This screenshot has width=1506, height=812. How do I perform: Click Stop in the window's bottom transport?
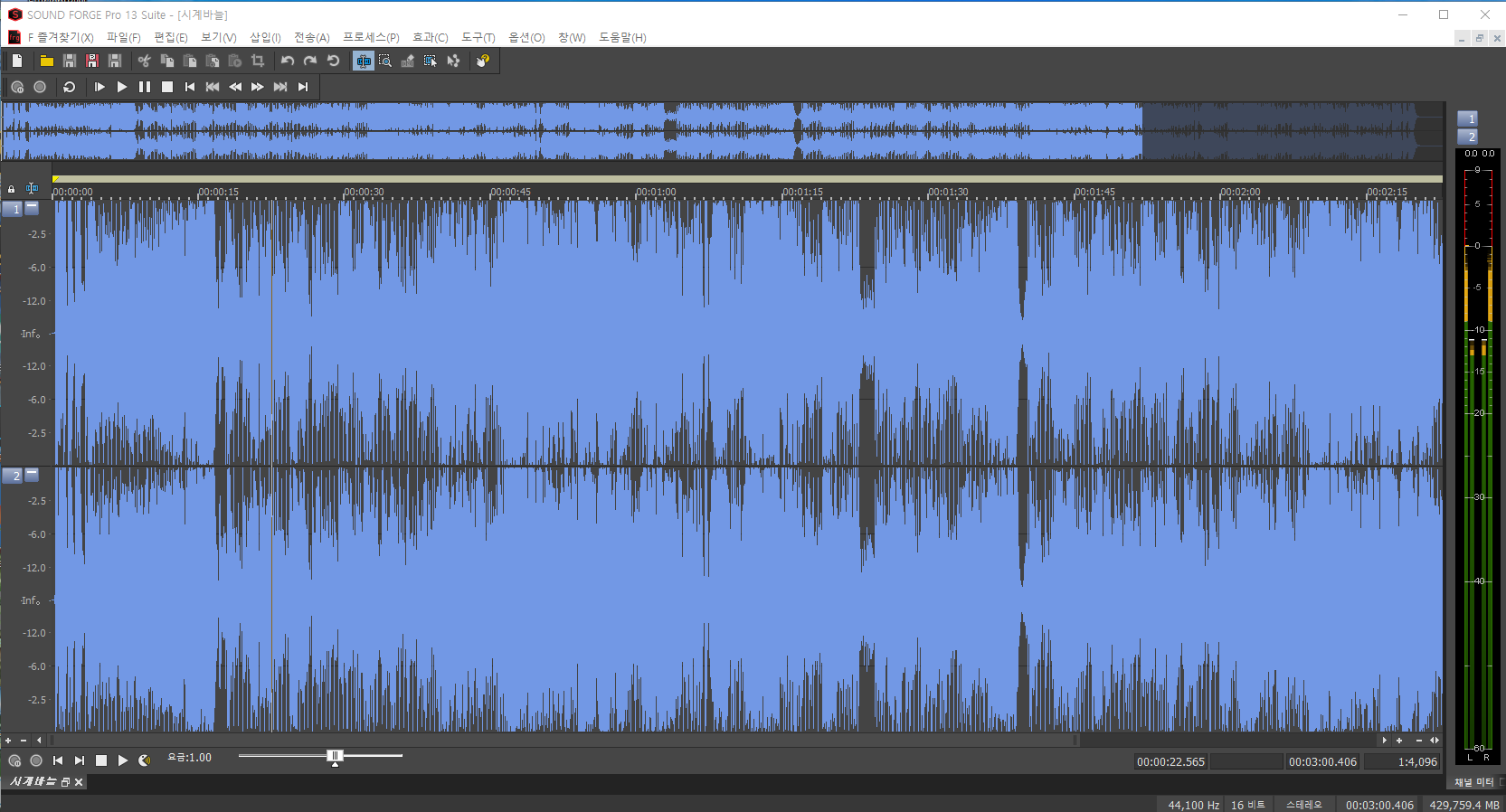101,760
